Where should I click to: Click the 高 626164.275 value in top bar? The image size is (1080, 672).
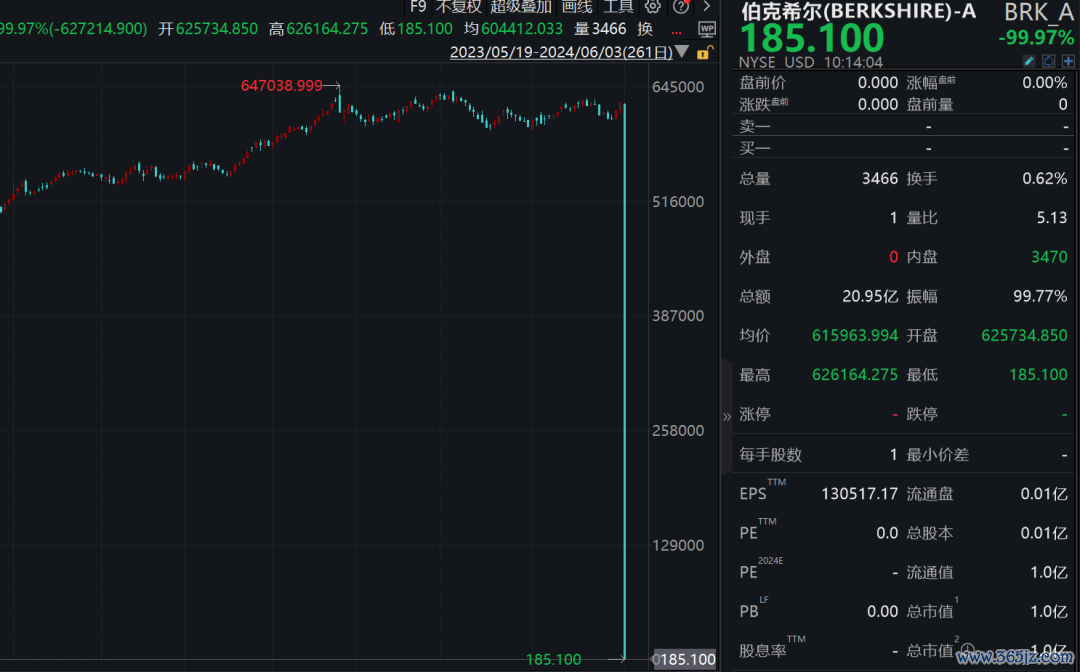318,29
